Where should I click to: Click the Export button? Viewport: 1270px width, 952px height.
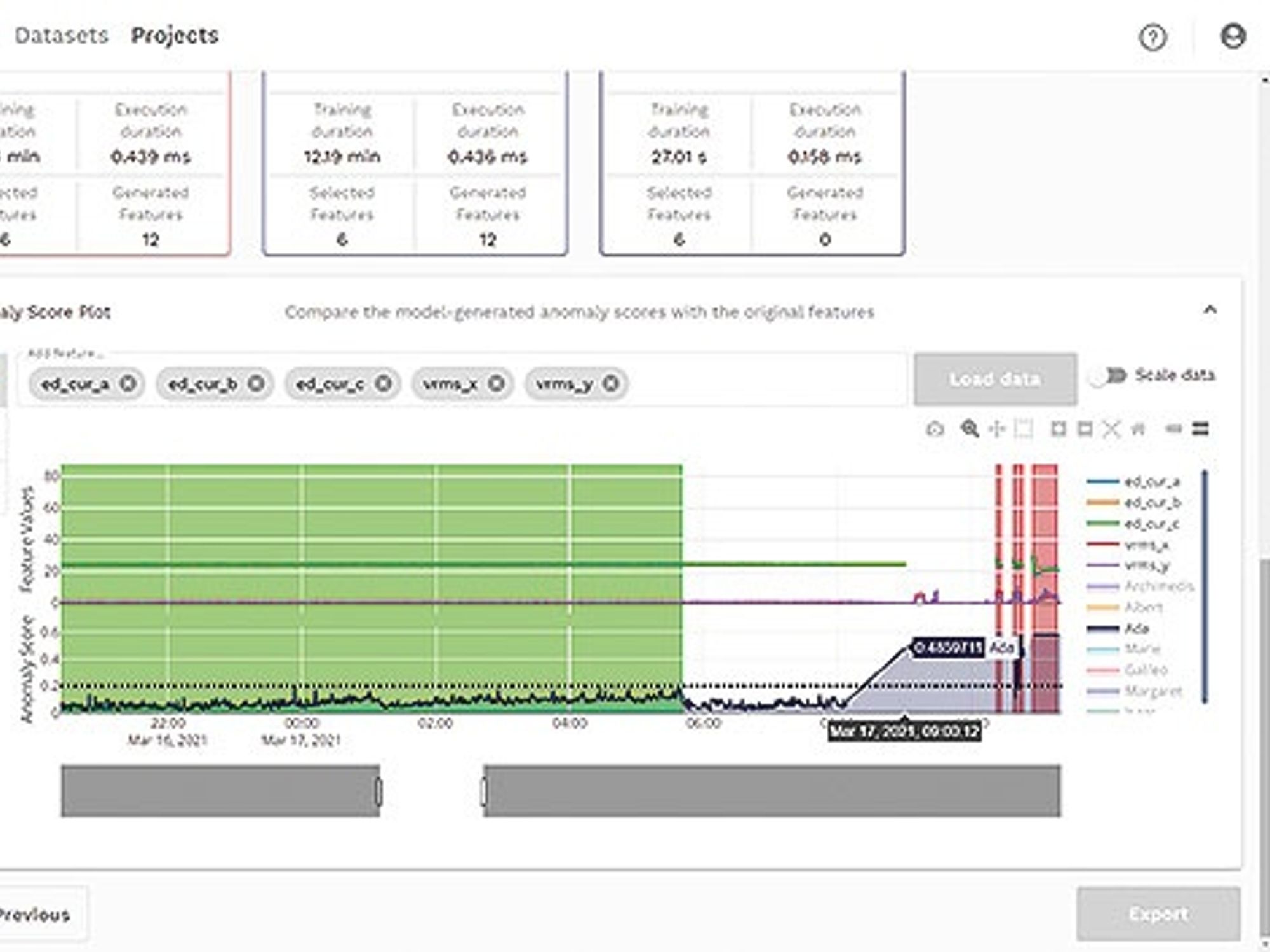pos(1158,914)
